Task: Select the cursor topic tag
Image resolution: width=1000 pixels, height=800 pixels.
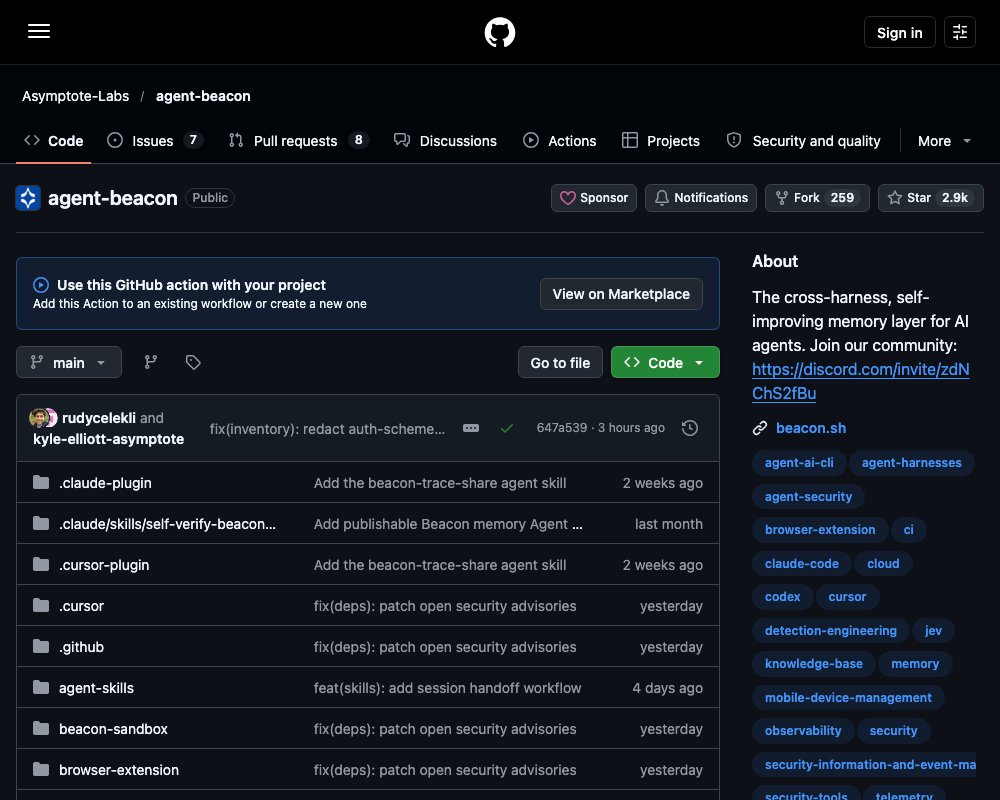Action: pyautogui.click(x=847, y=596)
